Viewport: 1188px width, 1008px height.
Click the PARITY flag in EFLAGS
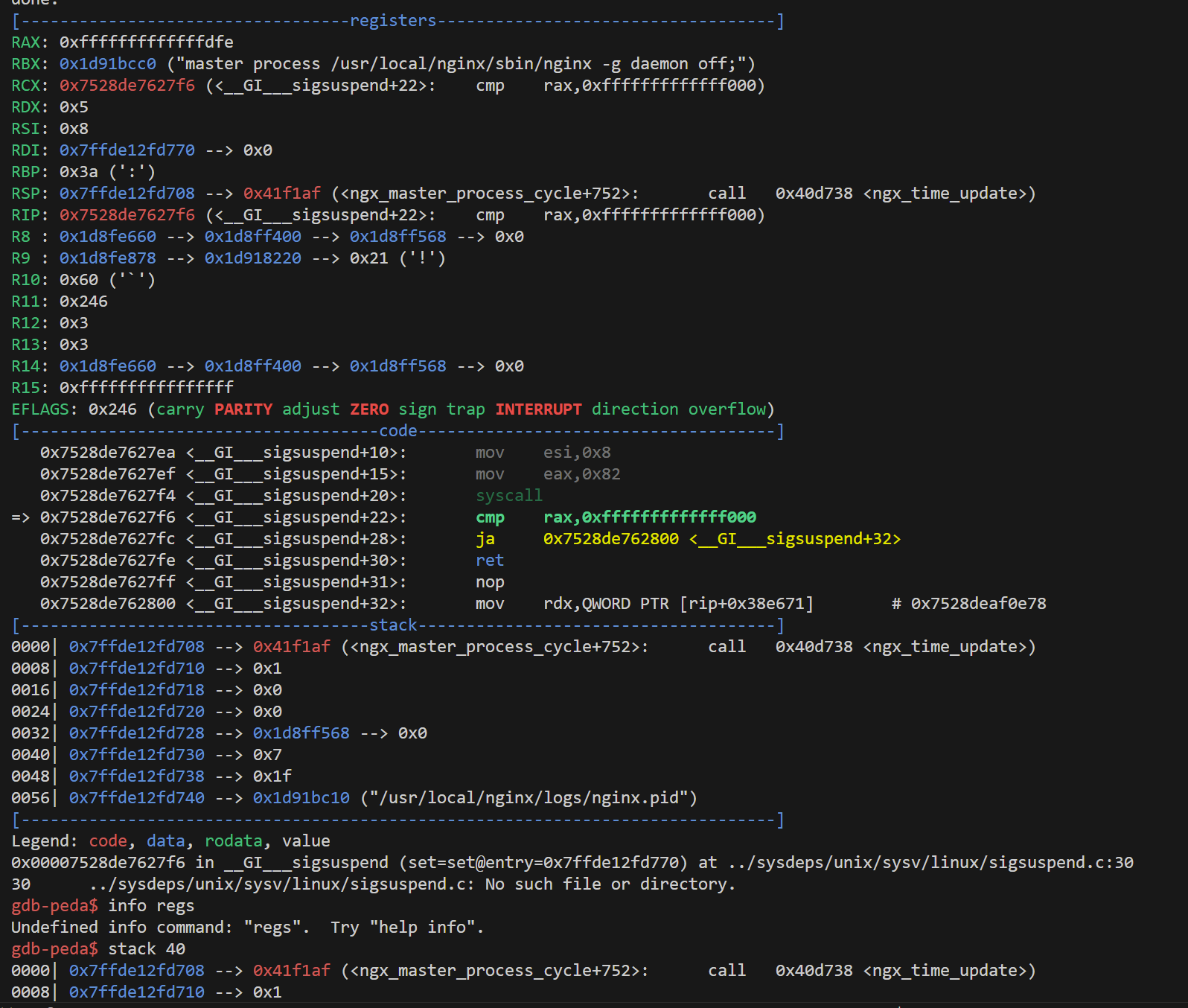243,409
